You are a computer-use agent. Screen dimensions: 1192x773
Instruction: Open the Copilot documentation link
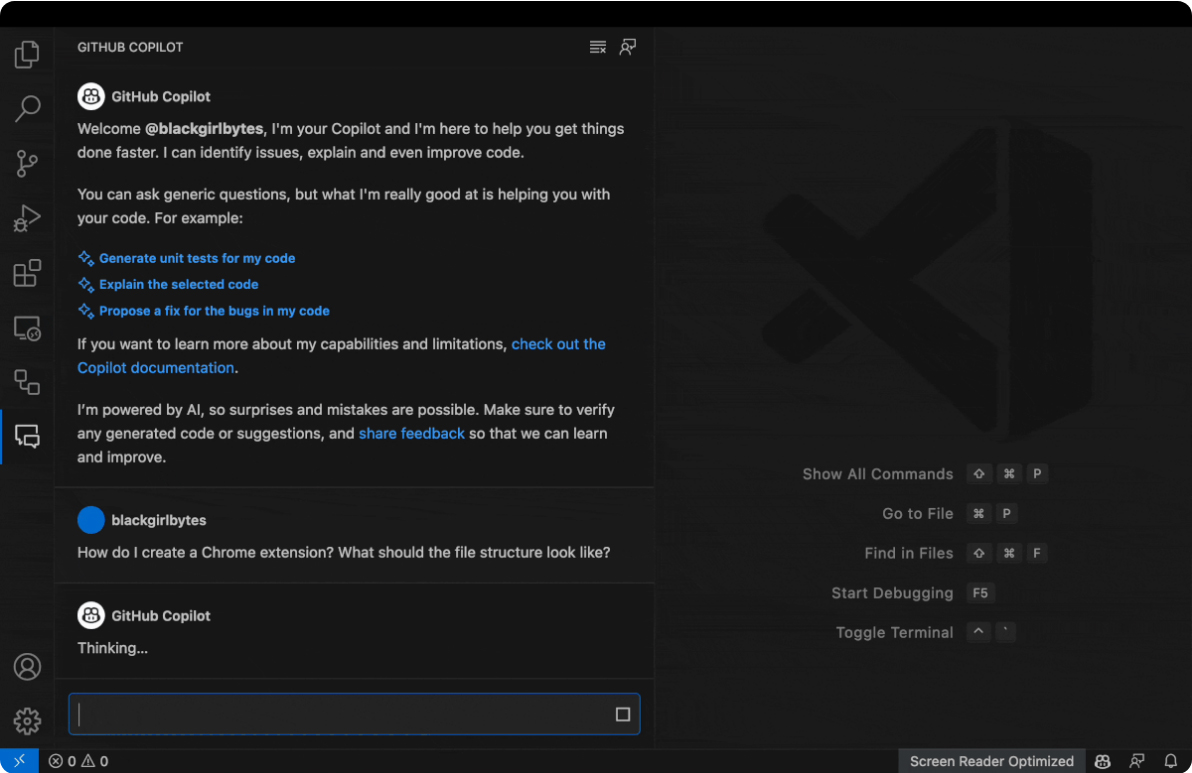point(156,368)
